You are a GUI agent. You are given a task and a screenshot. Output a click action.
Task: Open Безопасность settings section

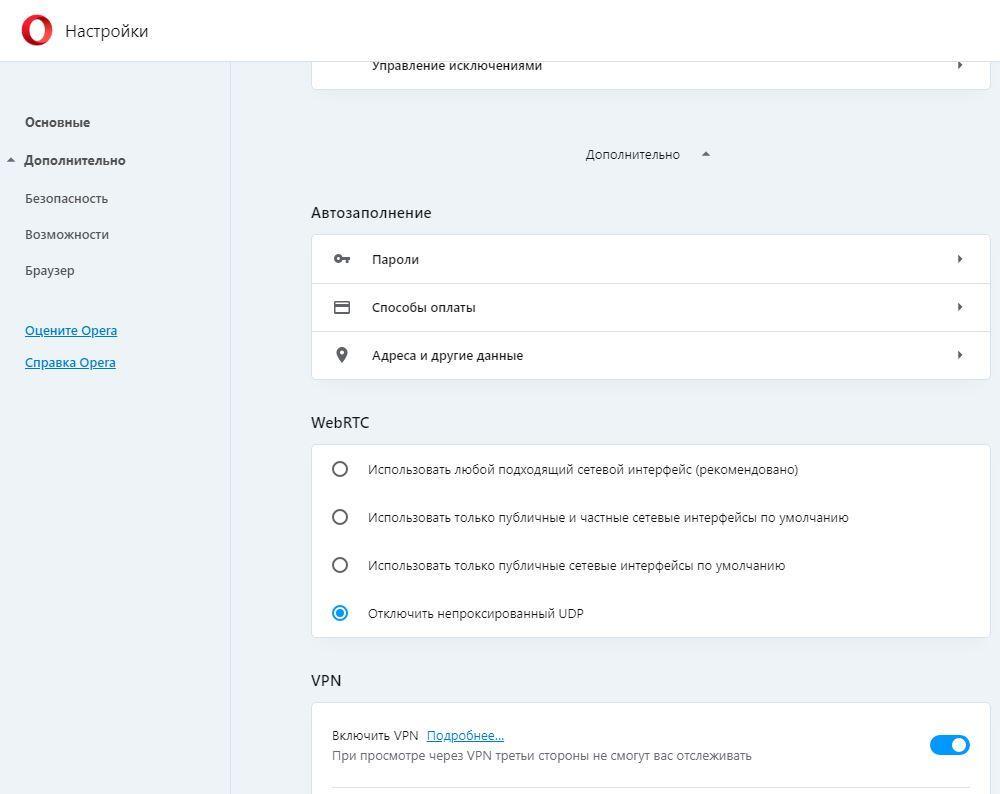(66, 198)
